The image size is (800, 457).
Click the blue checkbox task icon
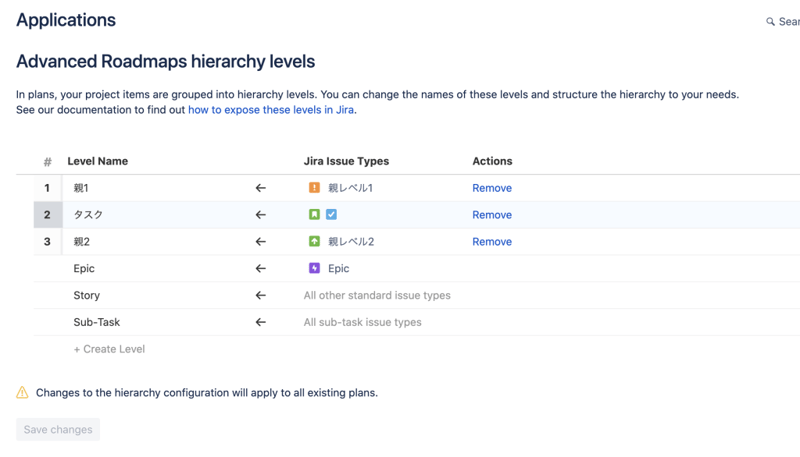[x=331, y=215]
